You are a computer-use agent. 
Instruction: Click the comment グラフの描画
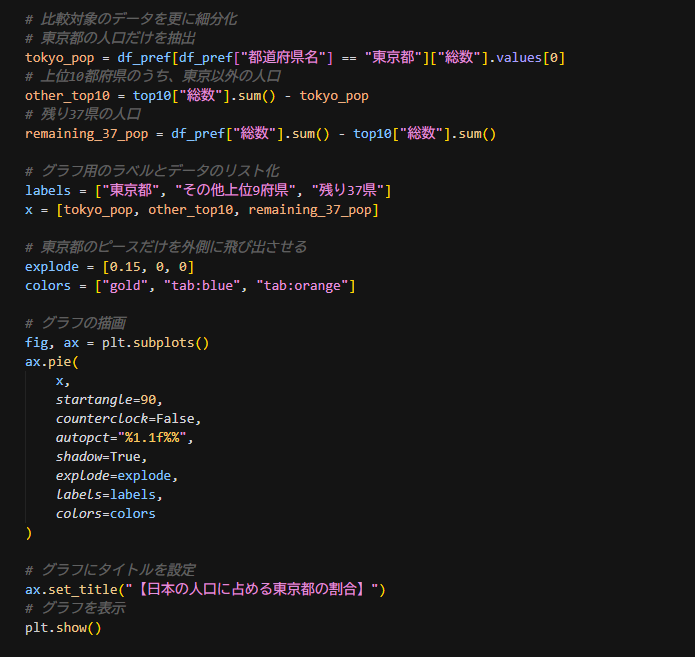click(76, 324)
